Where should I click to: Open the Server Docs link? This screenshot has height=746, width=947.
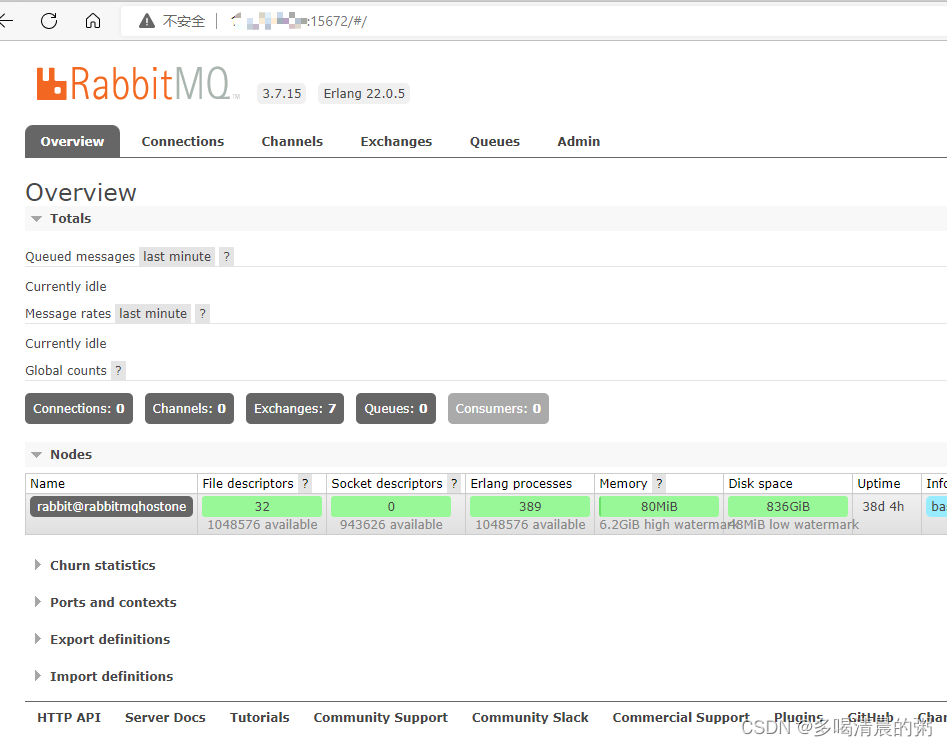coord(165,718)
